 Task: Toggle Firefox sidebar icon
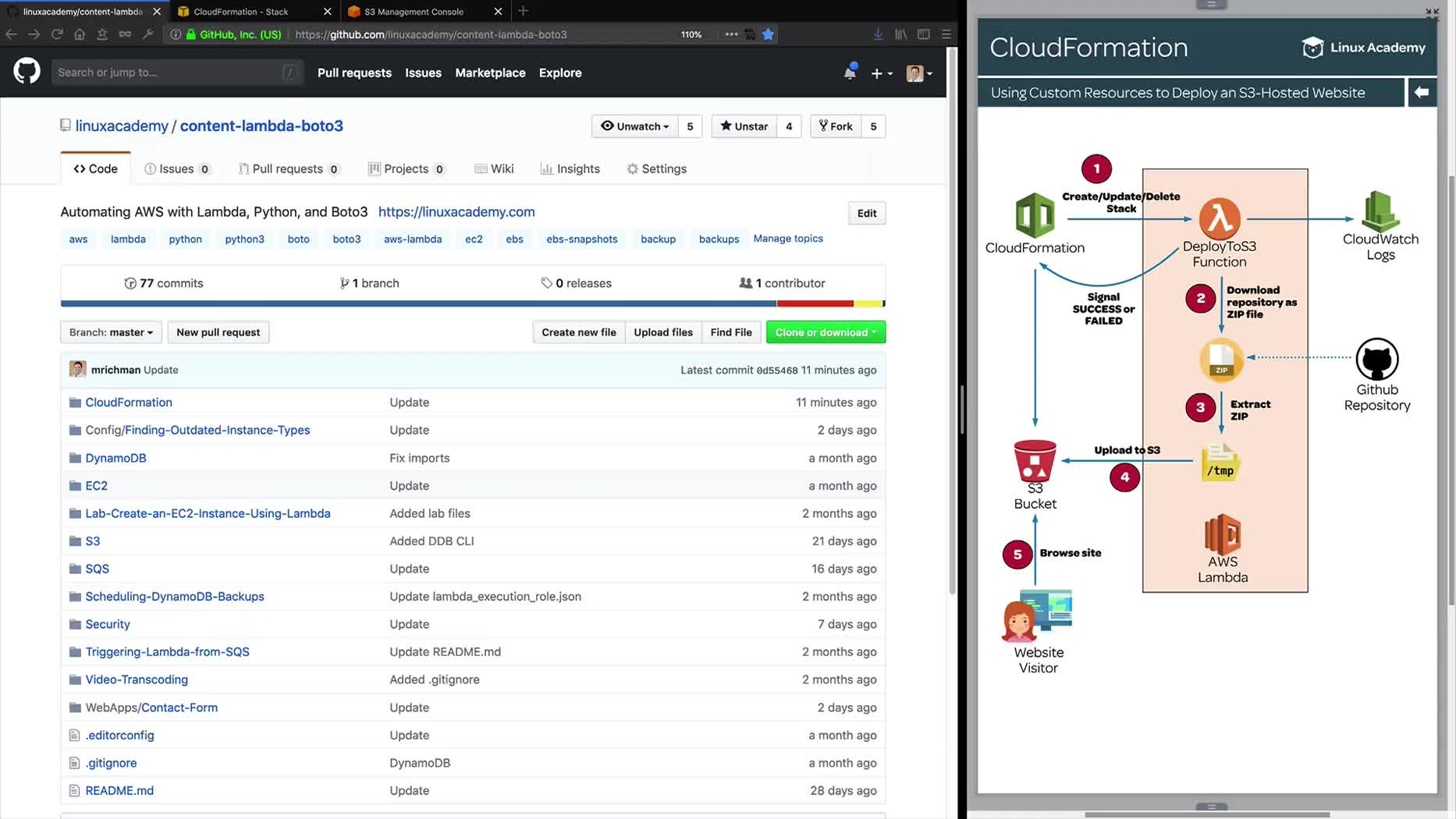(x=924, y=34)
